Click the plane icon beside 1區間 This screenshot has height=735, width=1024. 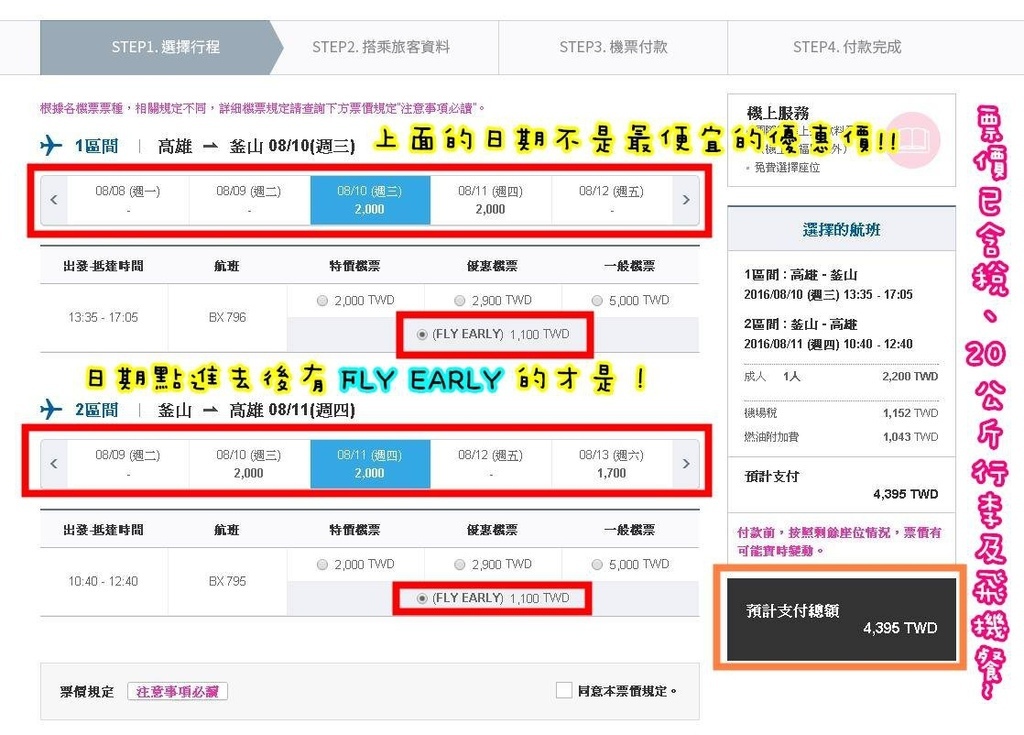click(x=51, y=145)
